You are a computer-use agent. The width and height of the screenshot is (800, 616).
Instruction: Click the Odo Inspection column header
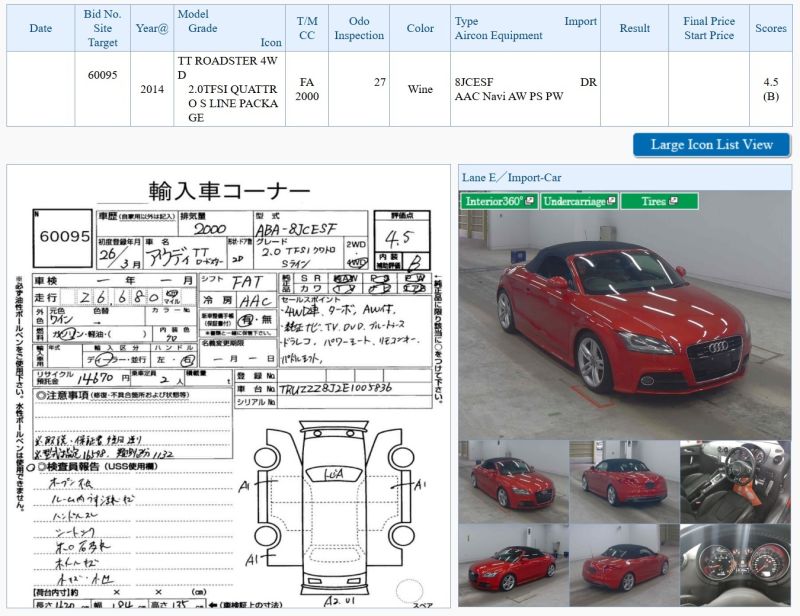pyautogui.click(x=359, y=29)
